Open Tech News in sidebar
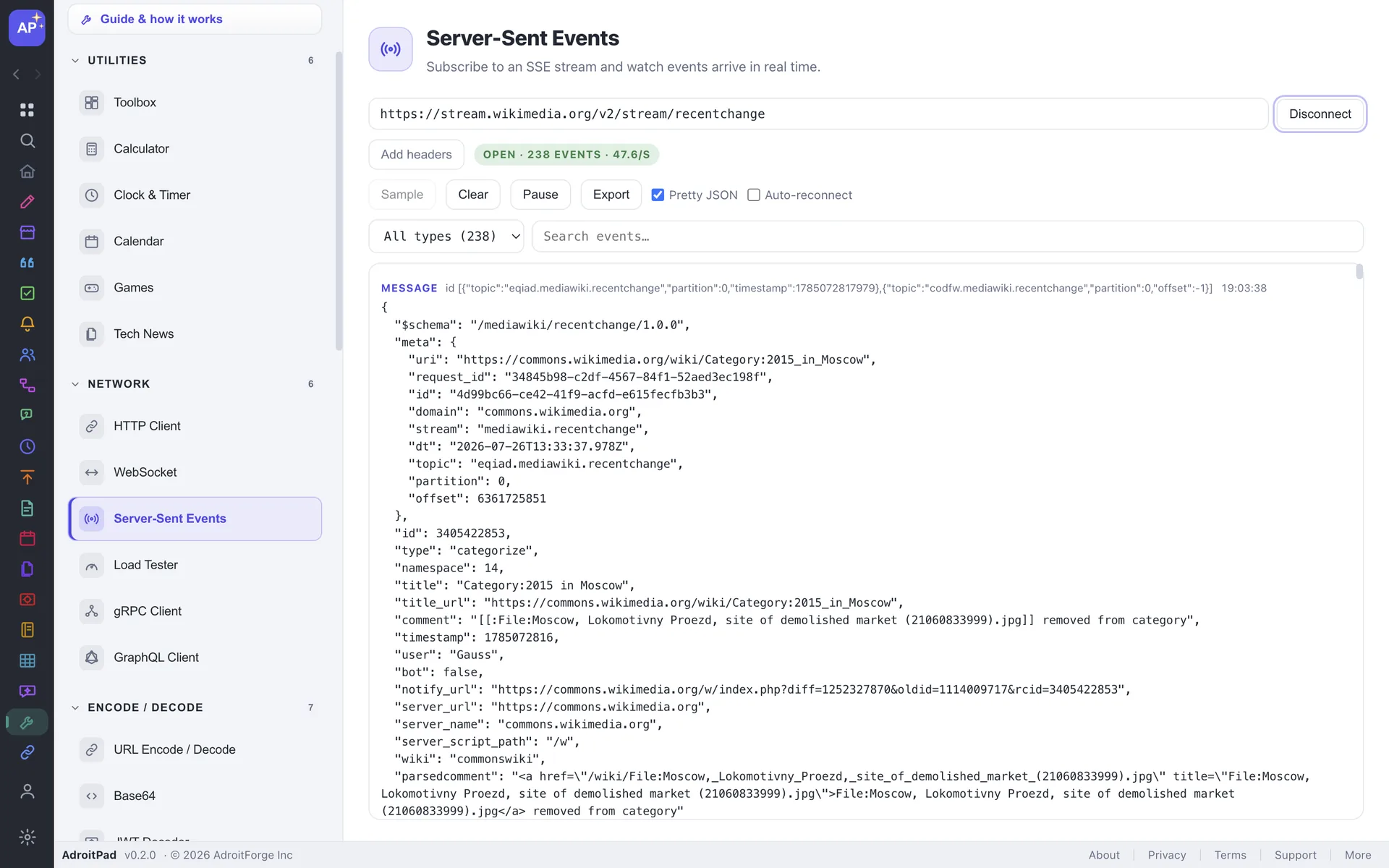Screen dimensions: 1389x868 195,334
